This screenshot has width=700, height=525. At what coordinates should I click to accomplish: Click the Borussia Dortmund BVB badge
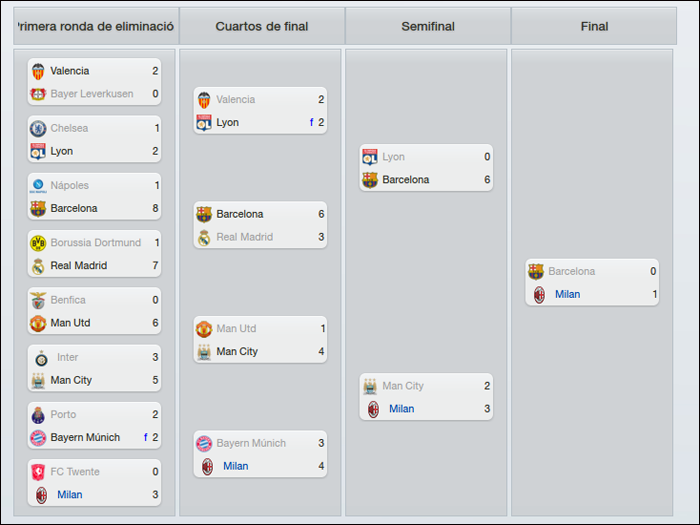(38, 243)
